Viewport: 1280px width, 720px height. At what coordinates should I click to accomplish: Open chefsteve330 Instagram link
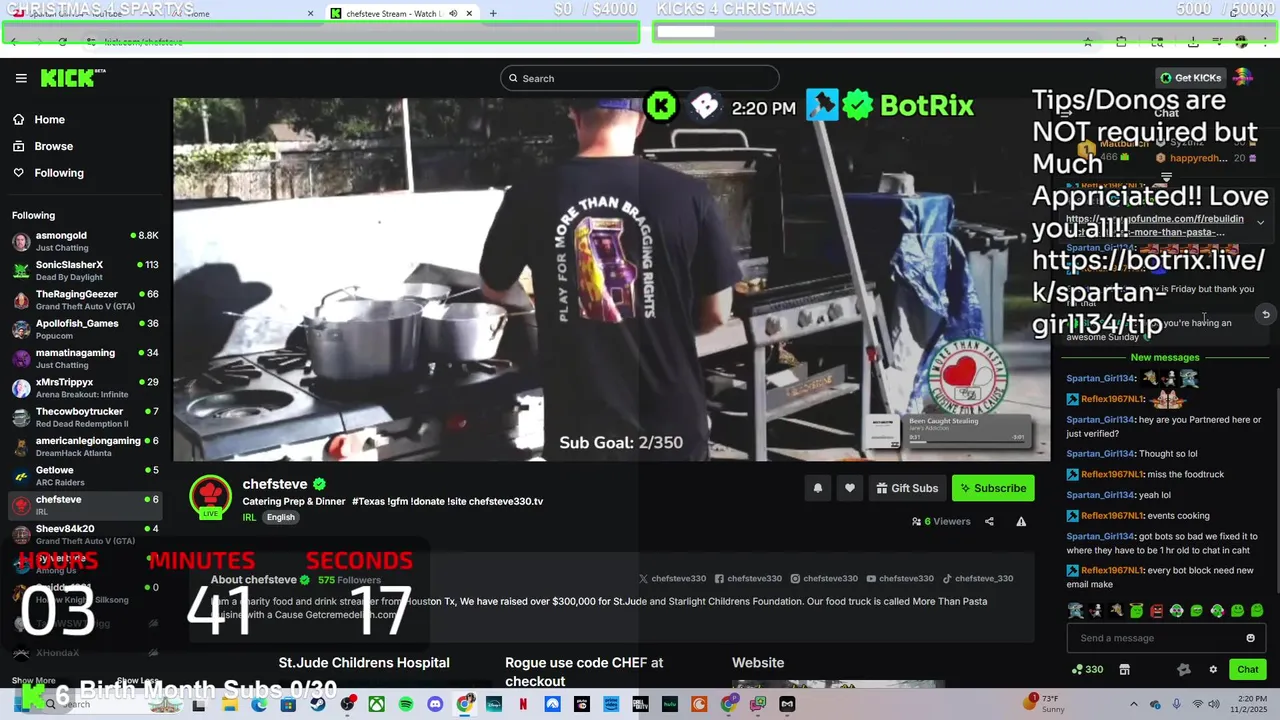[824, 578]
